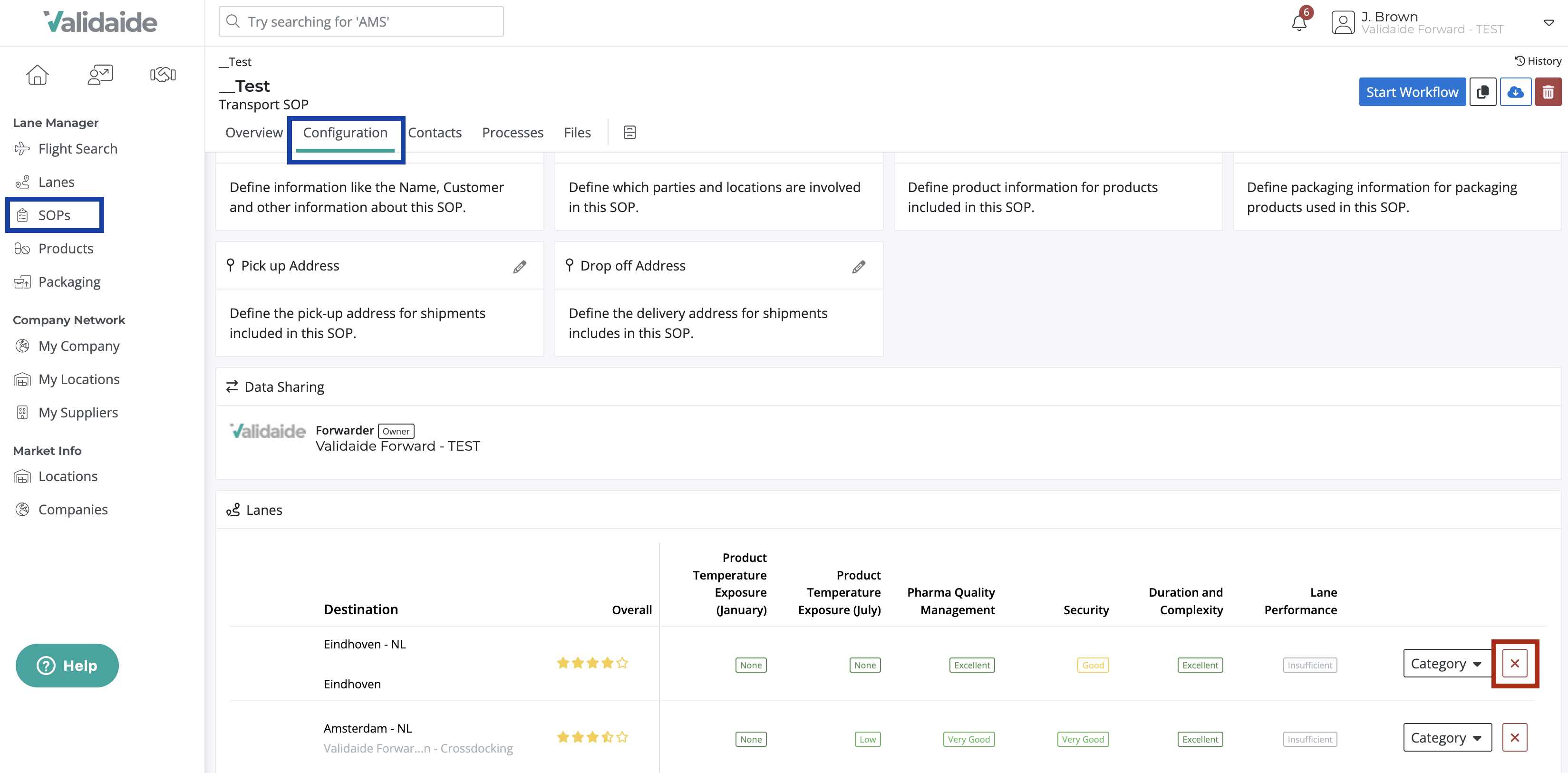Click the 'Low' July exposure badge for Amsterdam
The width and height of the screenshot is (1568, 773).
(867, 740)
